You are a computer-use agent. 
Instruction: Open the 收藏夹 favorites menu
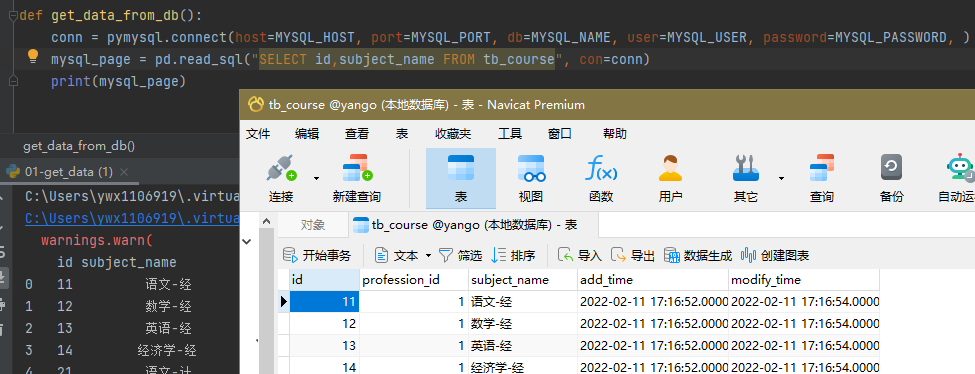pos(453,134)
